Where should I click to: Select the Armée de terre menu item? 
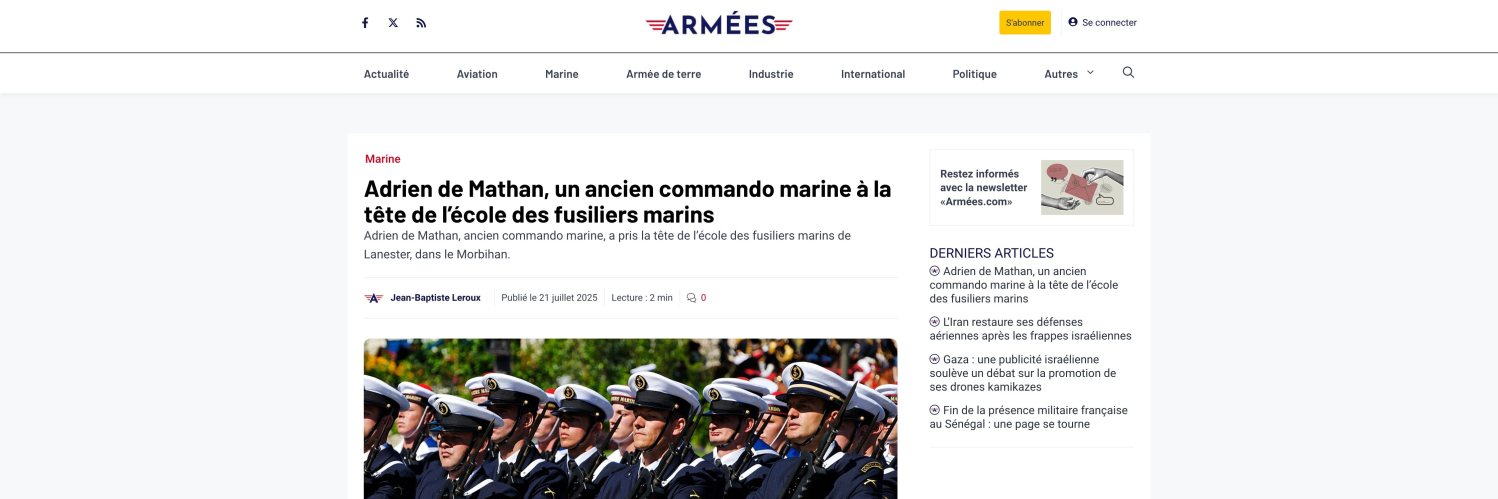[x=663, y=74]
